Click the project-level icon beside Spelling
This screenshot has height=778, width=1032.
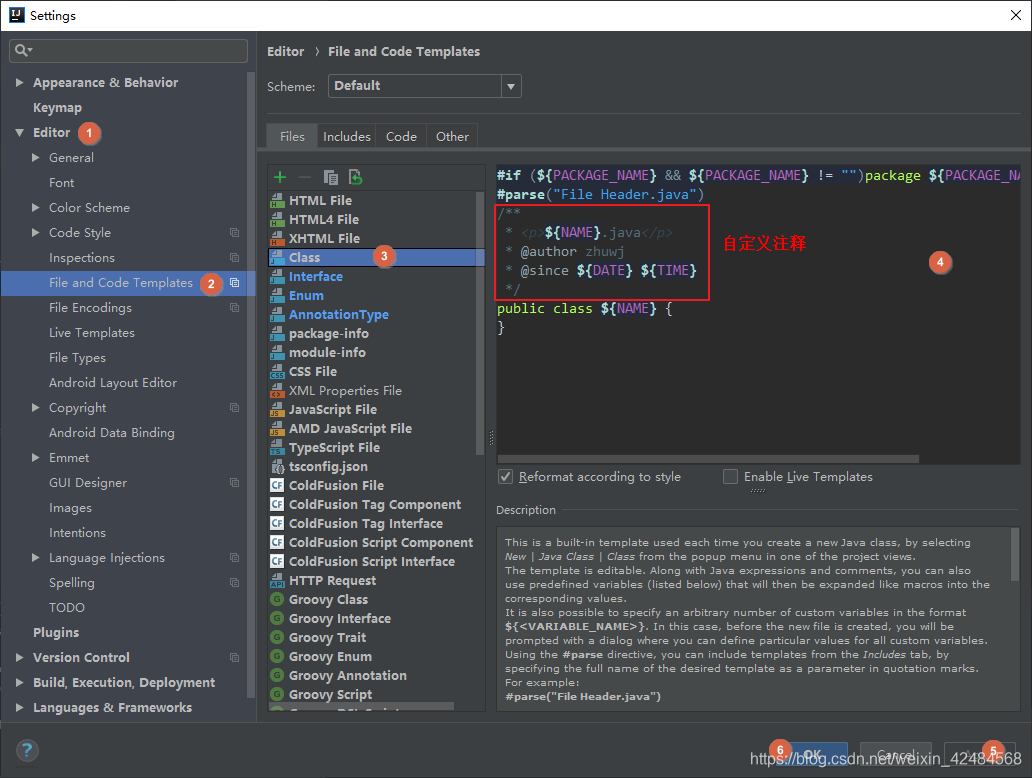[x=234, y=583]
